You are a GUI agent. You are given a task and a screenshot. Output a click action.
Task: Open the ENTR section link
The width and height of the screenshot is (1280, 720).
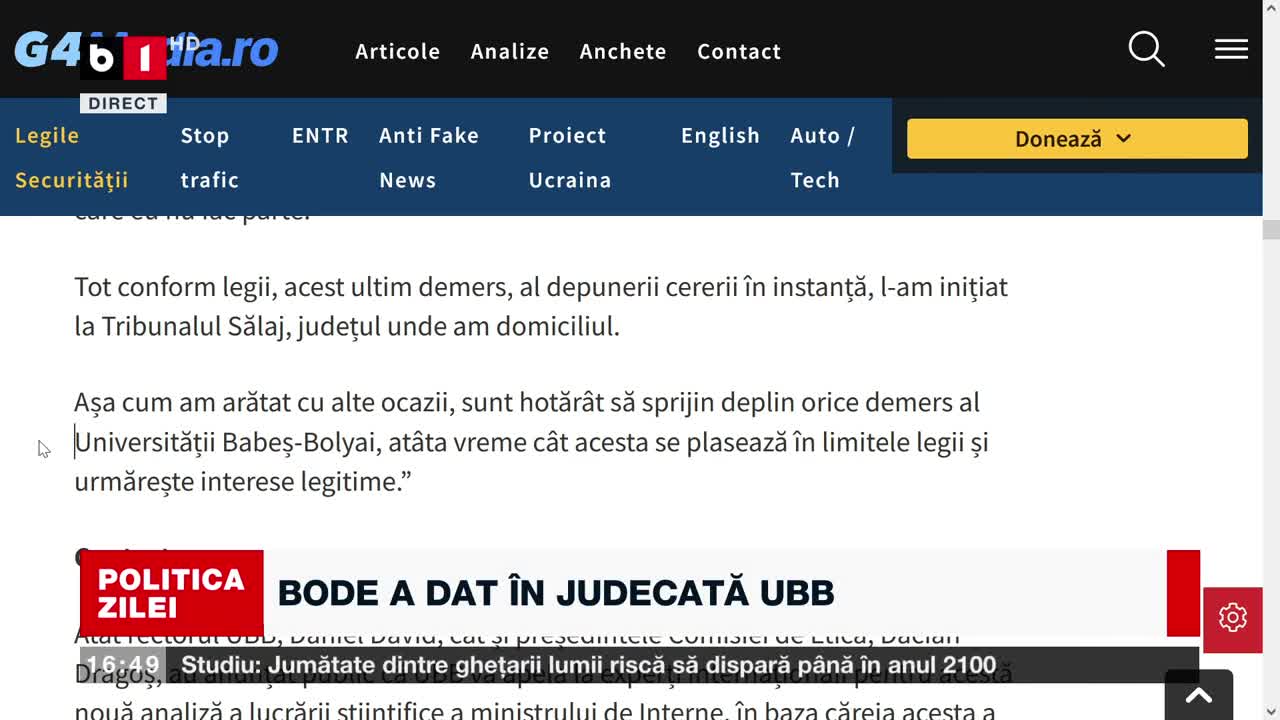320,135
